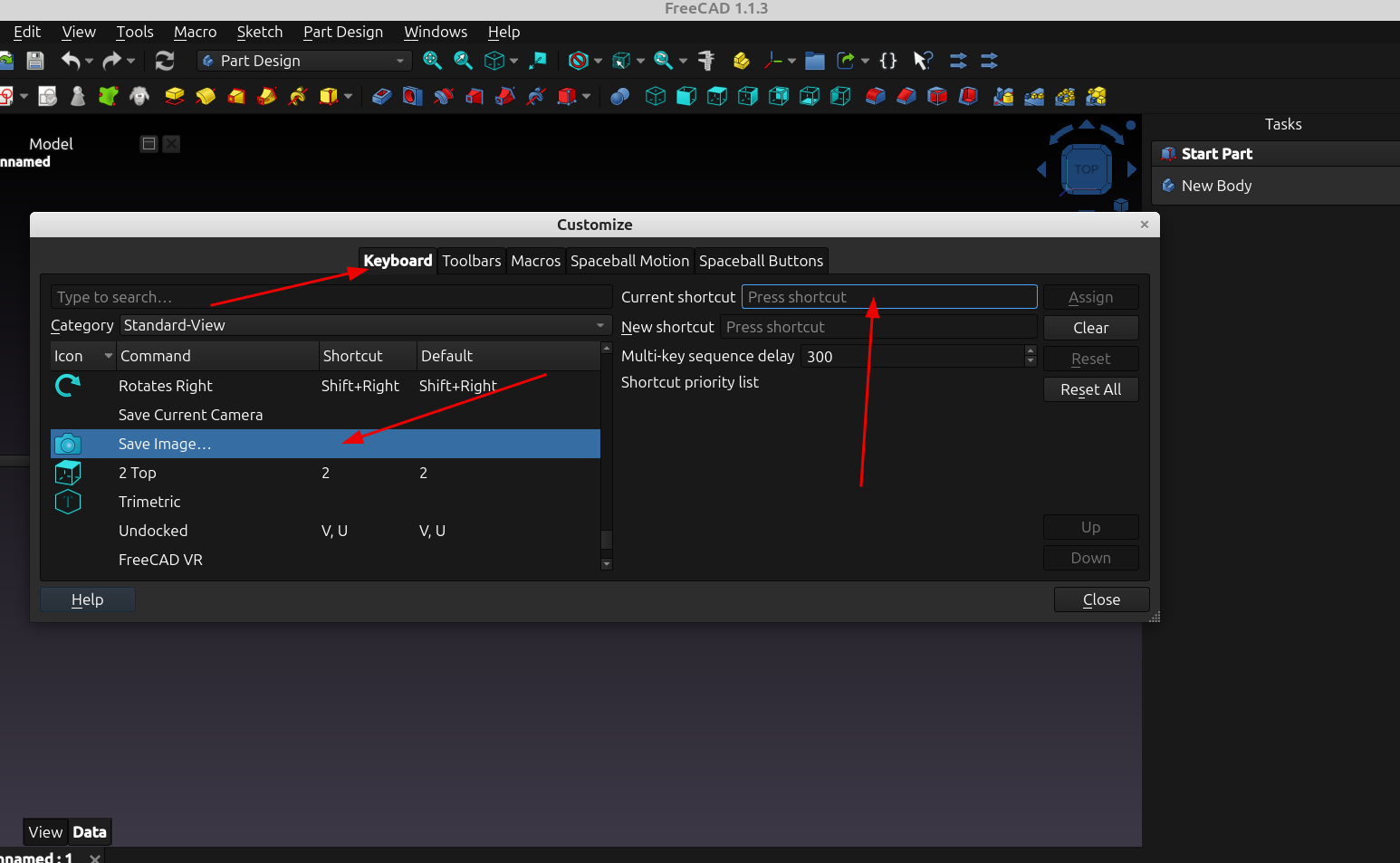1400x863 pixels.
Task: Open the Tools menu
Action: (135, 32)
